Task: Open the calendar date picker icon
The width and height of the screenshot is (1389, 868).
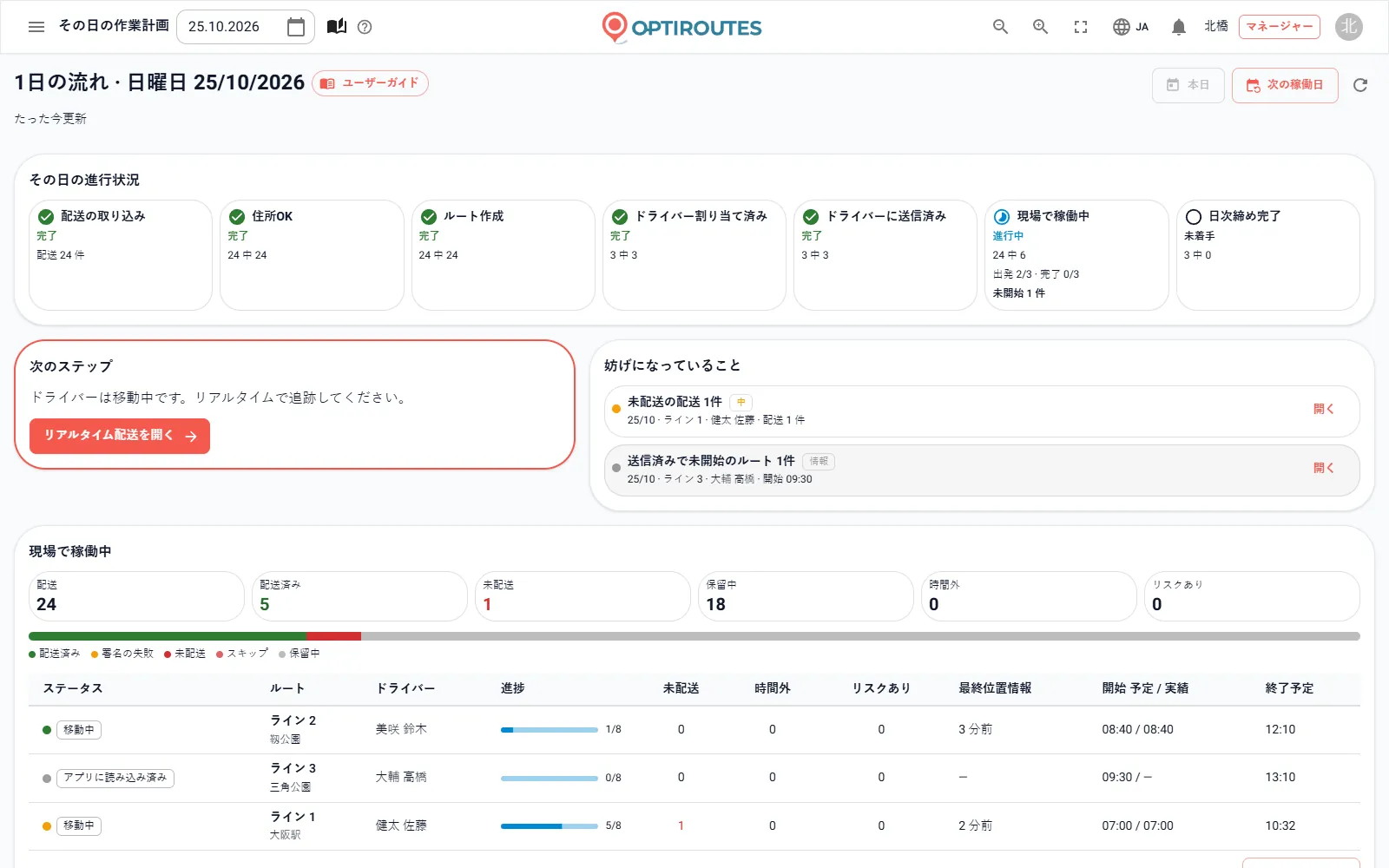Action: click(296, 27)
